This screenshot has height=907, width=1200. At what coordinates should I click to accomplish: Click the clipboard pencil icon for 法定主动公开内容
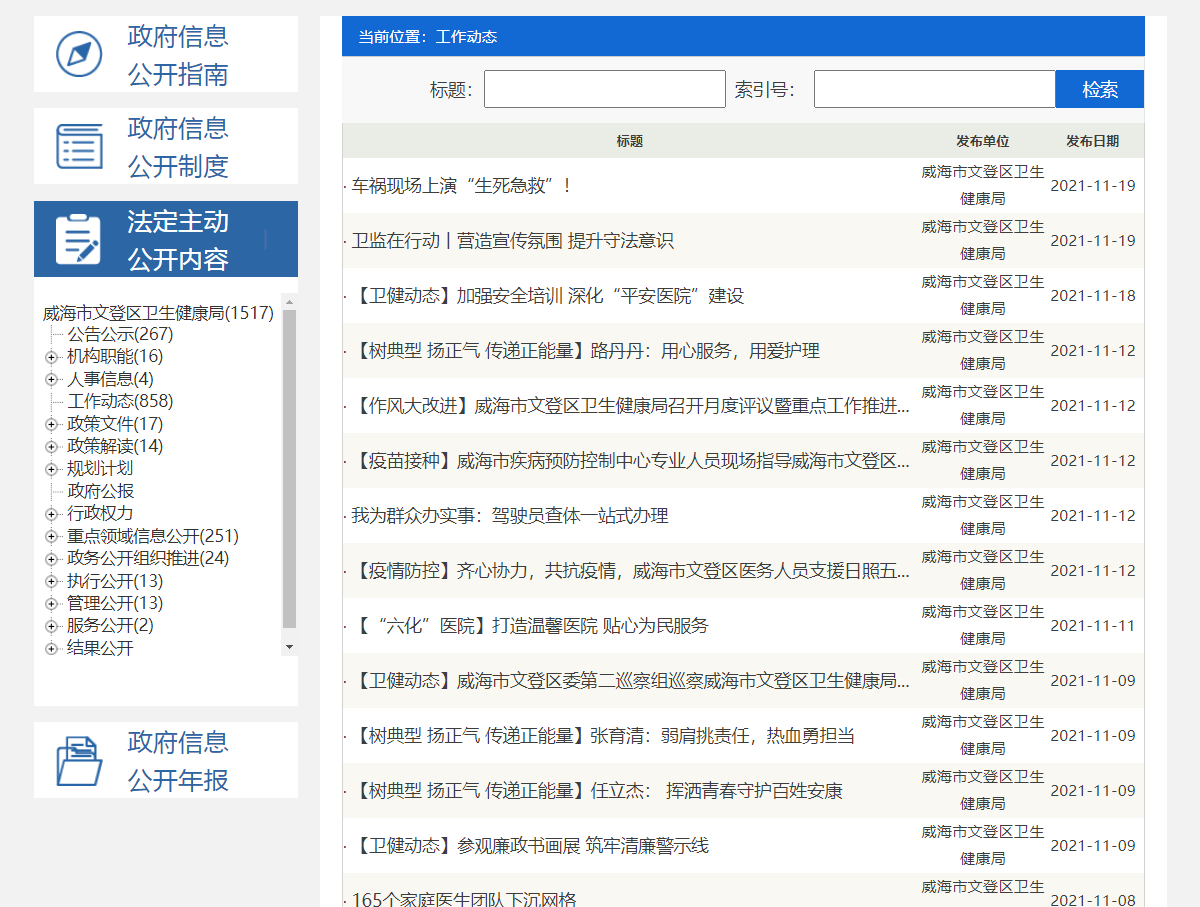(79, 239)
